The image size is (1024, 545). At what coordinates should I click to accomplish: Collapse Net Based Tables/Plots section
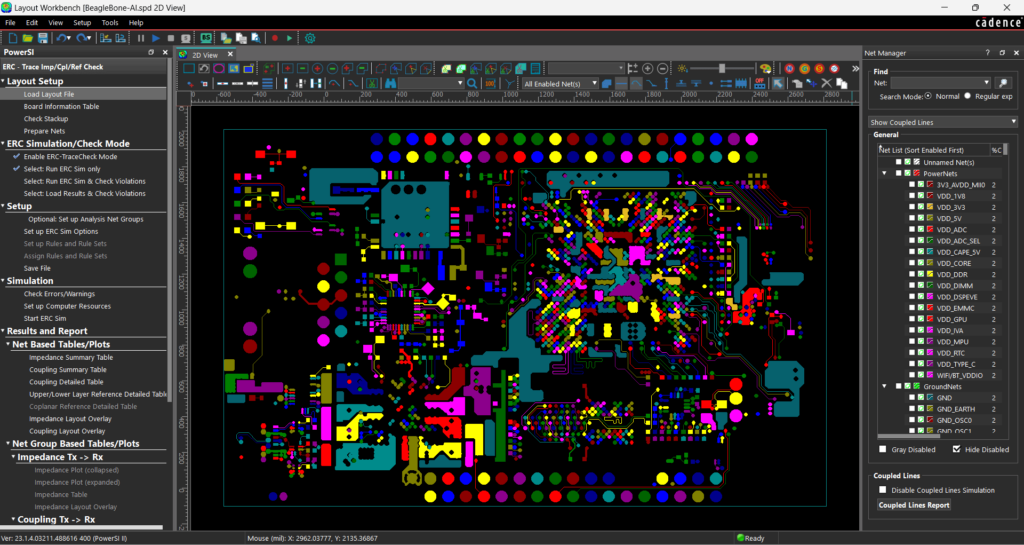coord(8,345)
